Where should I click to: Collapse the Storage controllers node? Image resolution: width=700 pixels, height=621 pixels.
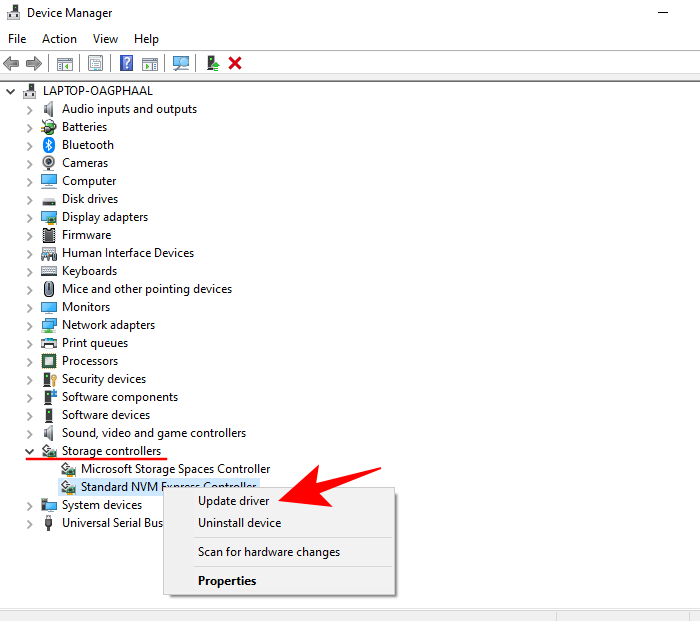[x=29, y=451]
